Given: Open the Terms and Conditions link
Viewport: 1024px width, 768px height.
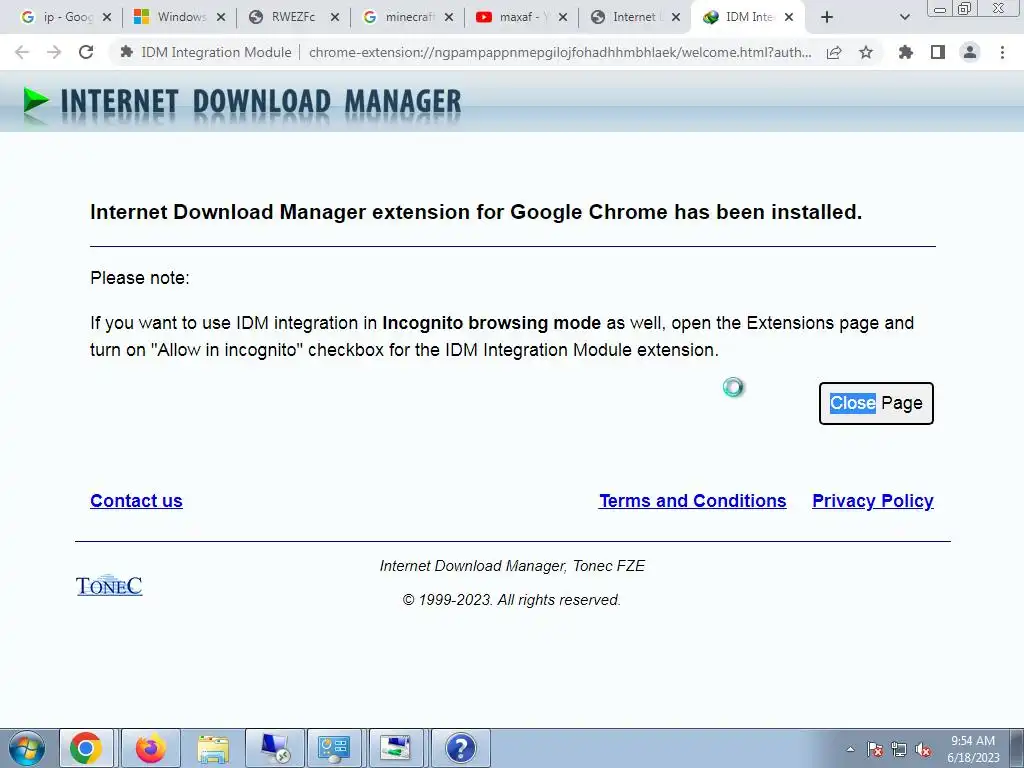Looking at the screenshot, I should pyautogui.click(x=693, y=501).
